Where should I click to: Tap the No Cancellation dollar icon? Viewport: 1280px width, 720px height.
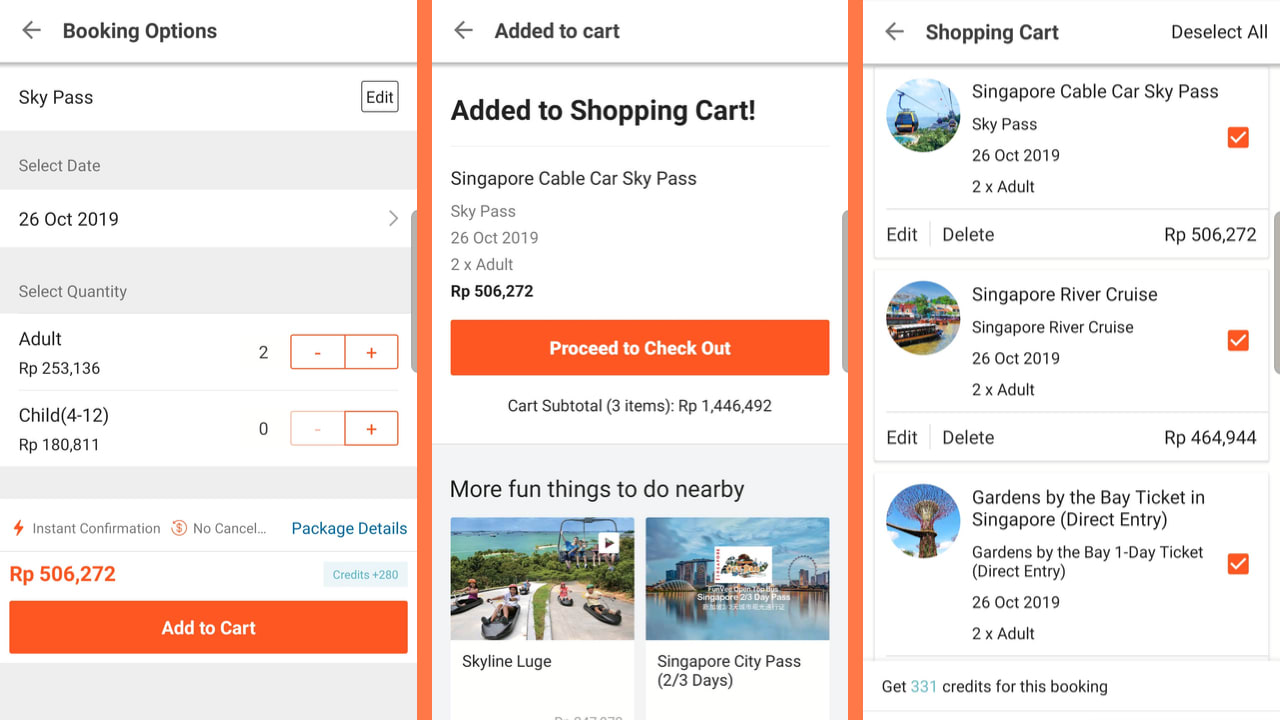coord(179,528)
